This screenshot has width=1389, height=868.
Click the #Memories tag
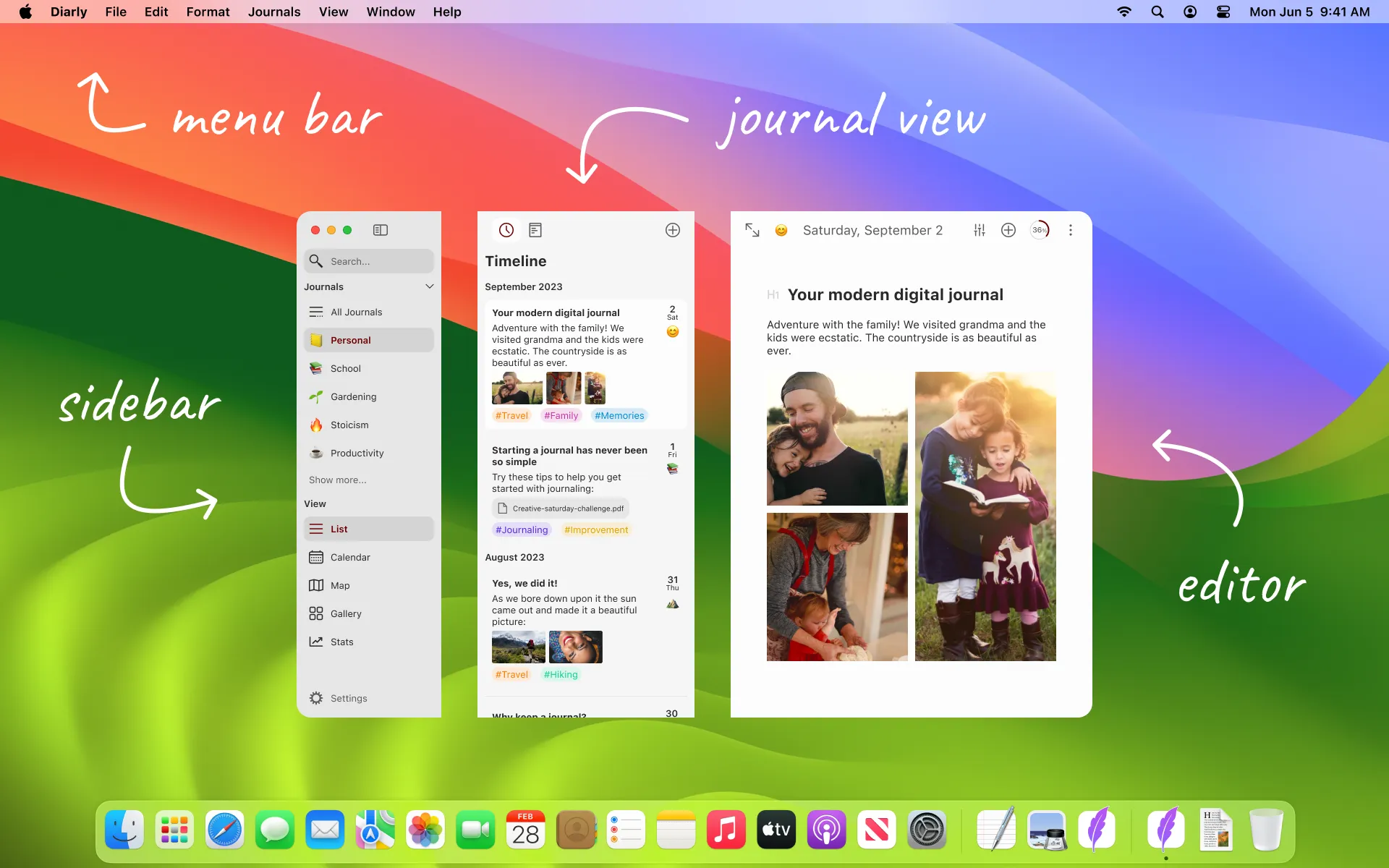click(619, 415)
